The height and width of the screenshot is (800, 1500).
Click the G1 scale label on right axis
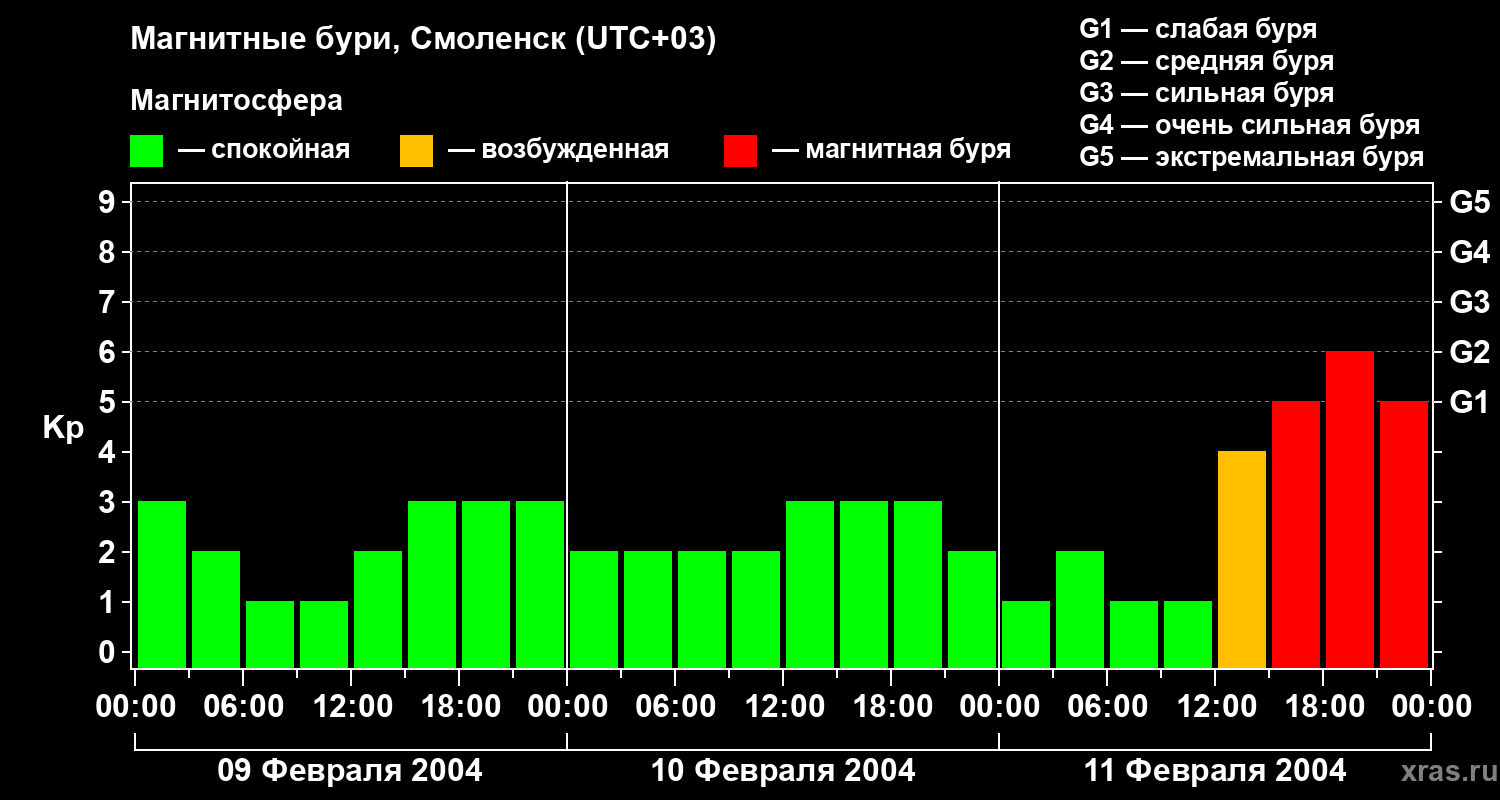pyautogui.click(x=1469, y=402)
